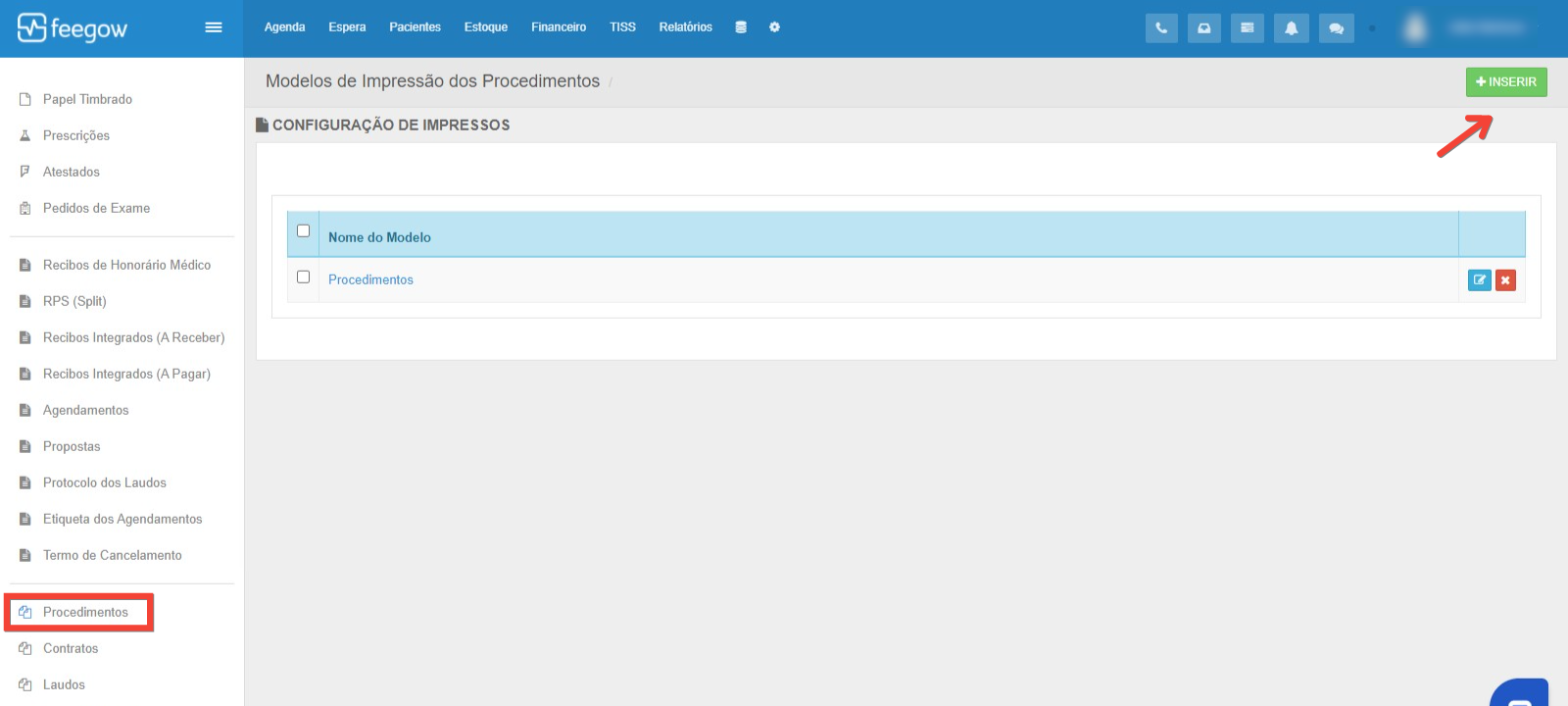Check the Procedimentos row checkbox
The height and width of the screenshot is (706, 1568).
click(303, 277)
